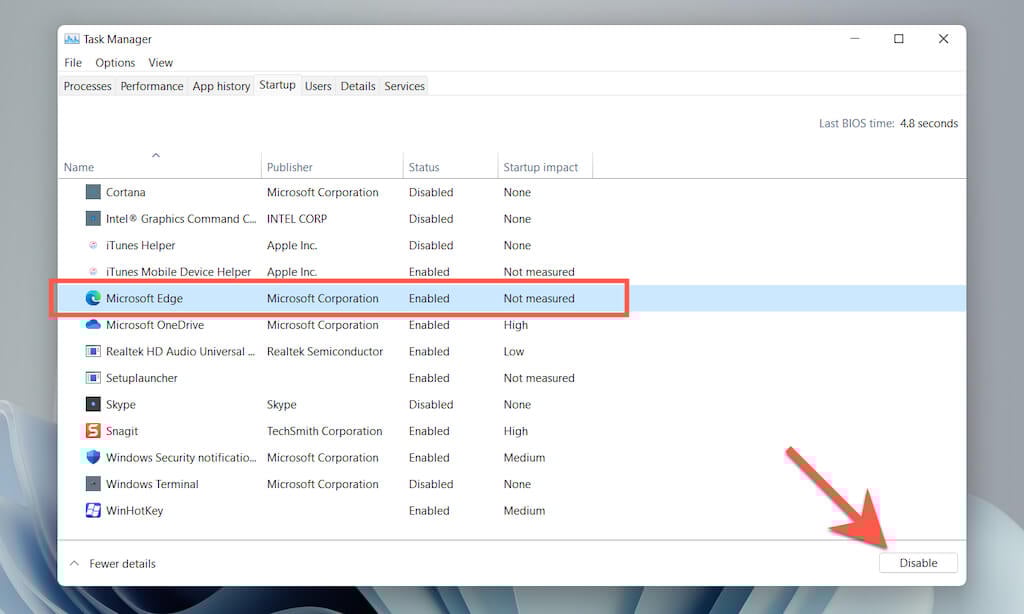Select the Cortana row name
This screenshot has width=1024, height=614.
tap(125, 192)
